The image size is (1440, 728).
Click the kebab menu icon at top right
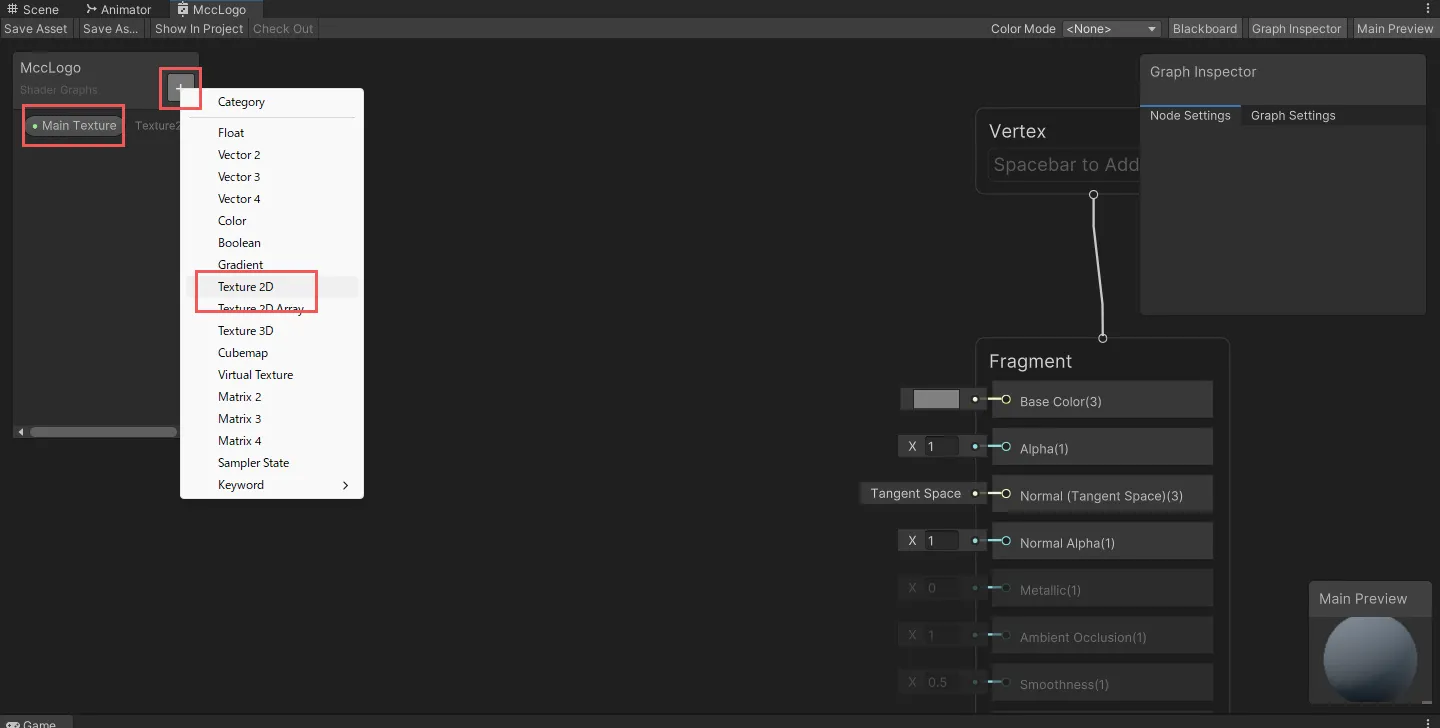click(x=1431, y=9)
